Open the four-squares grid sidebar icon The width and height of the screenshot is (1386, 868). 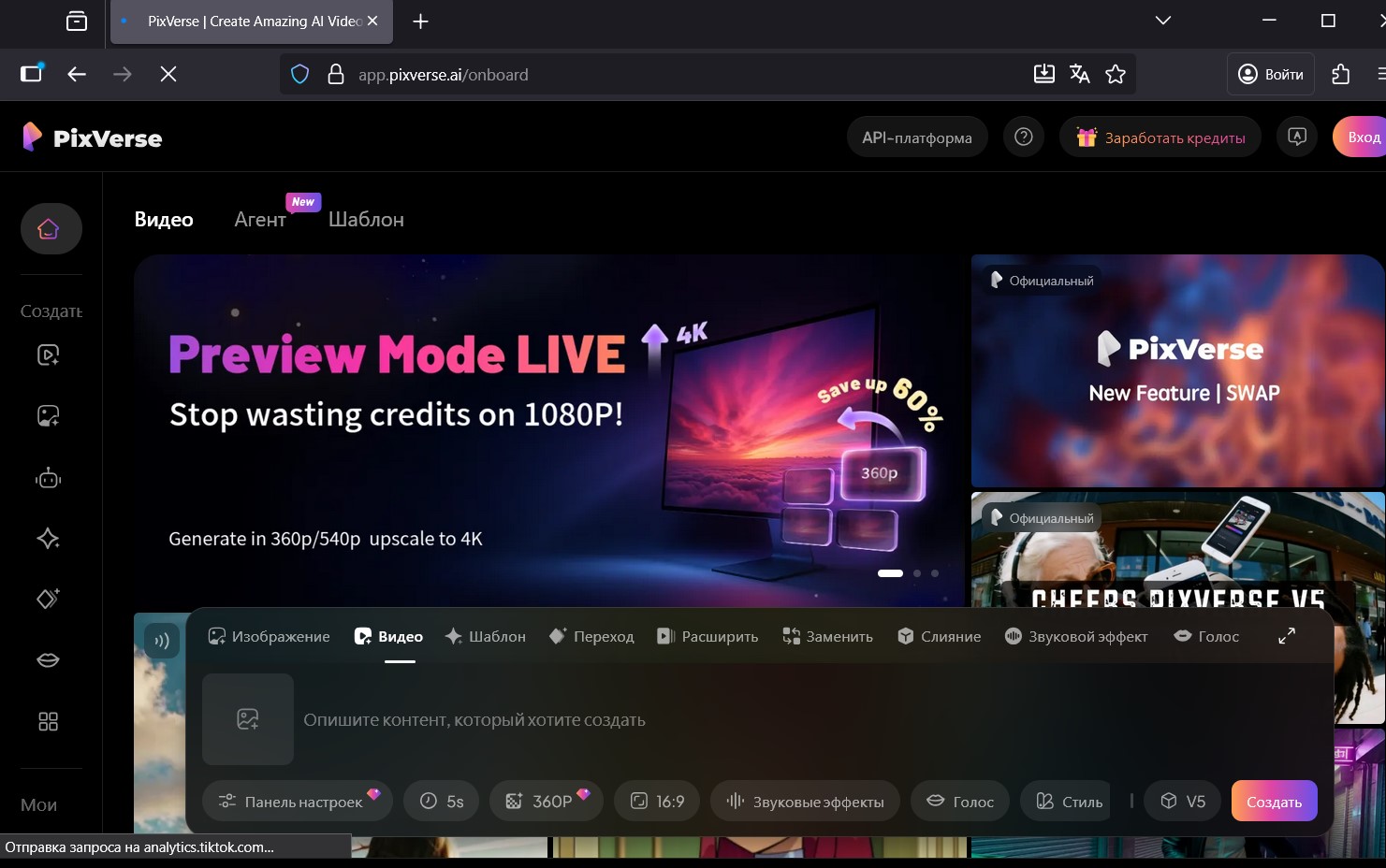click(x=48, y=721)
